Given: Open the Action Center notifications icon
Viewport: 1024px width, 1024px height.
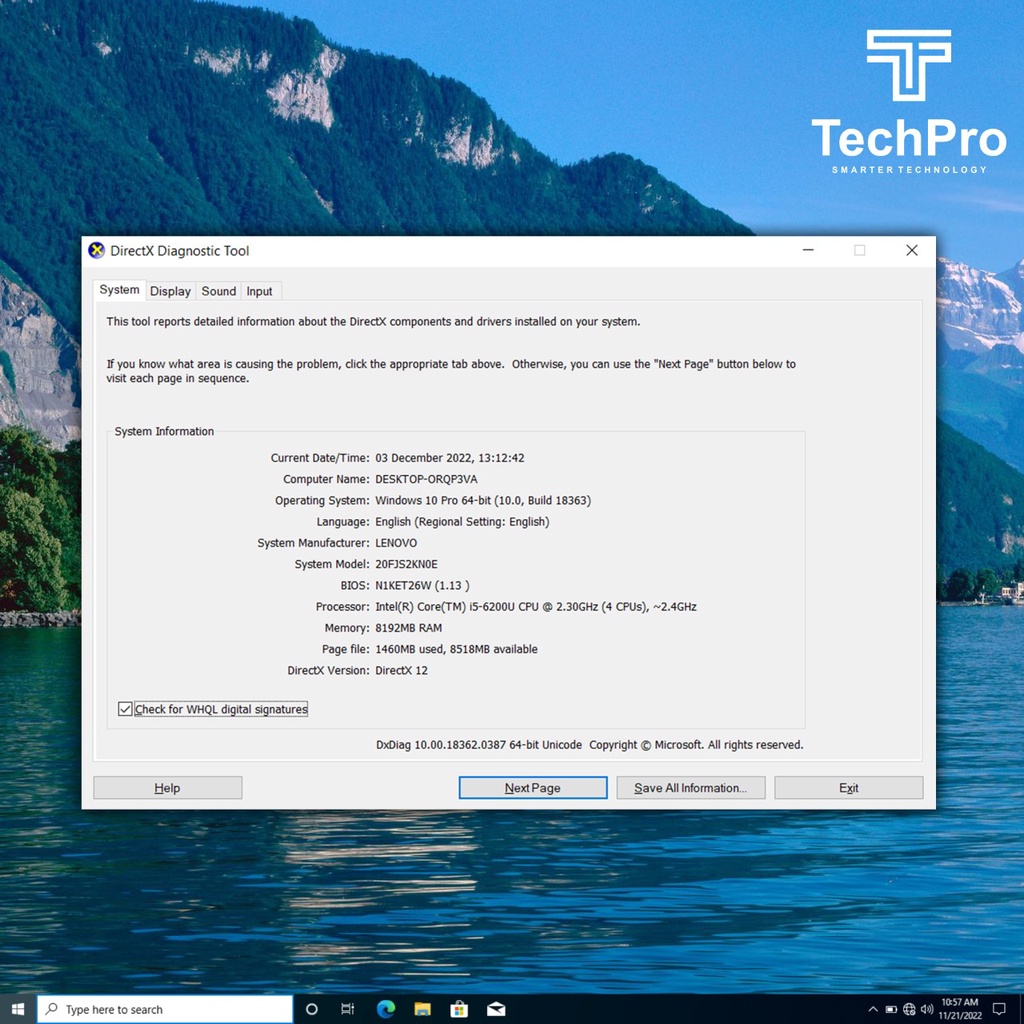Looking at the screenshot, I should coord(998,1009).
